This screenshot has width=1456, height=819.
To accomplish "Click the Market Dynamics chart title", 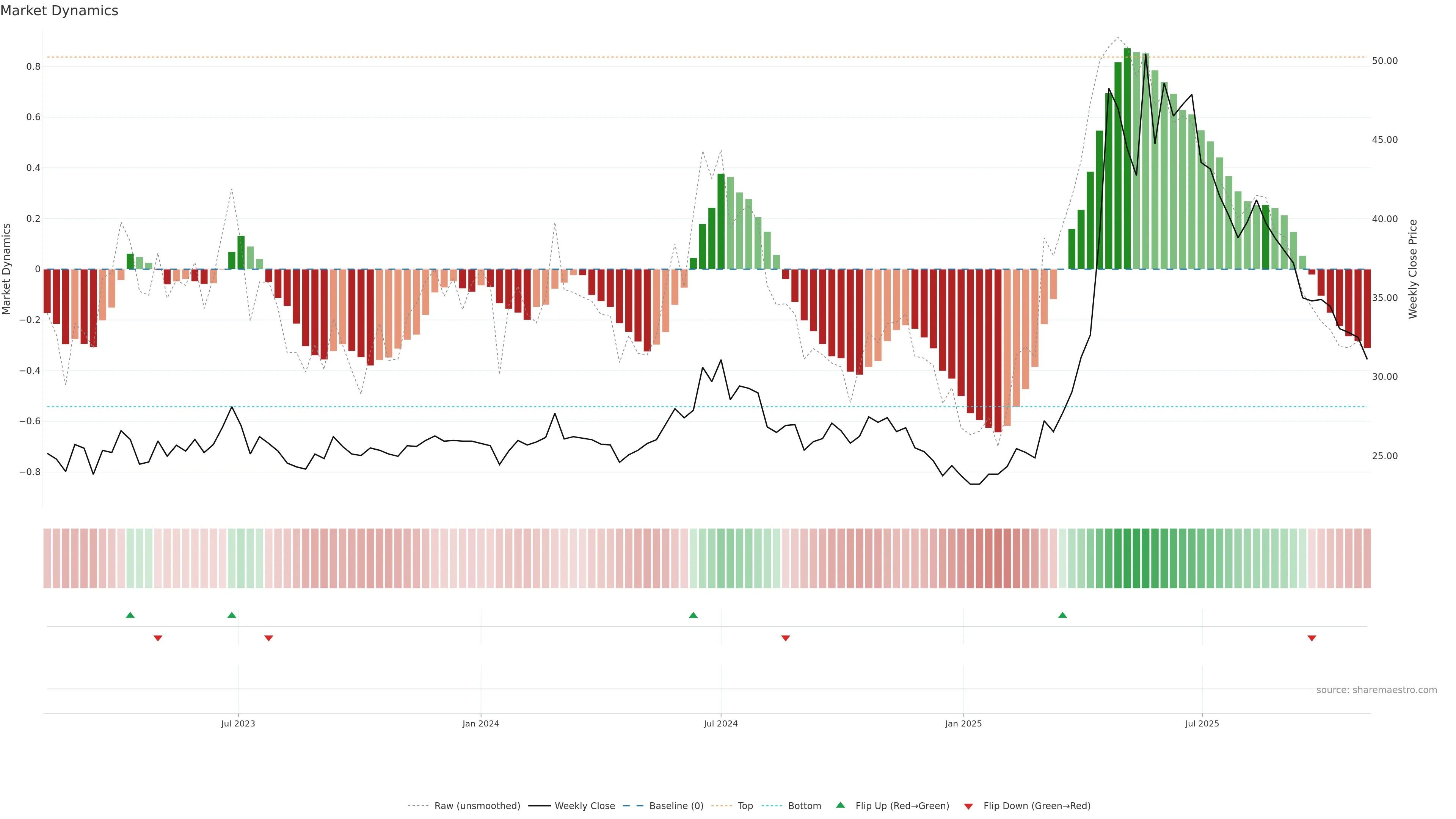I will click(x=60, y=11).
